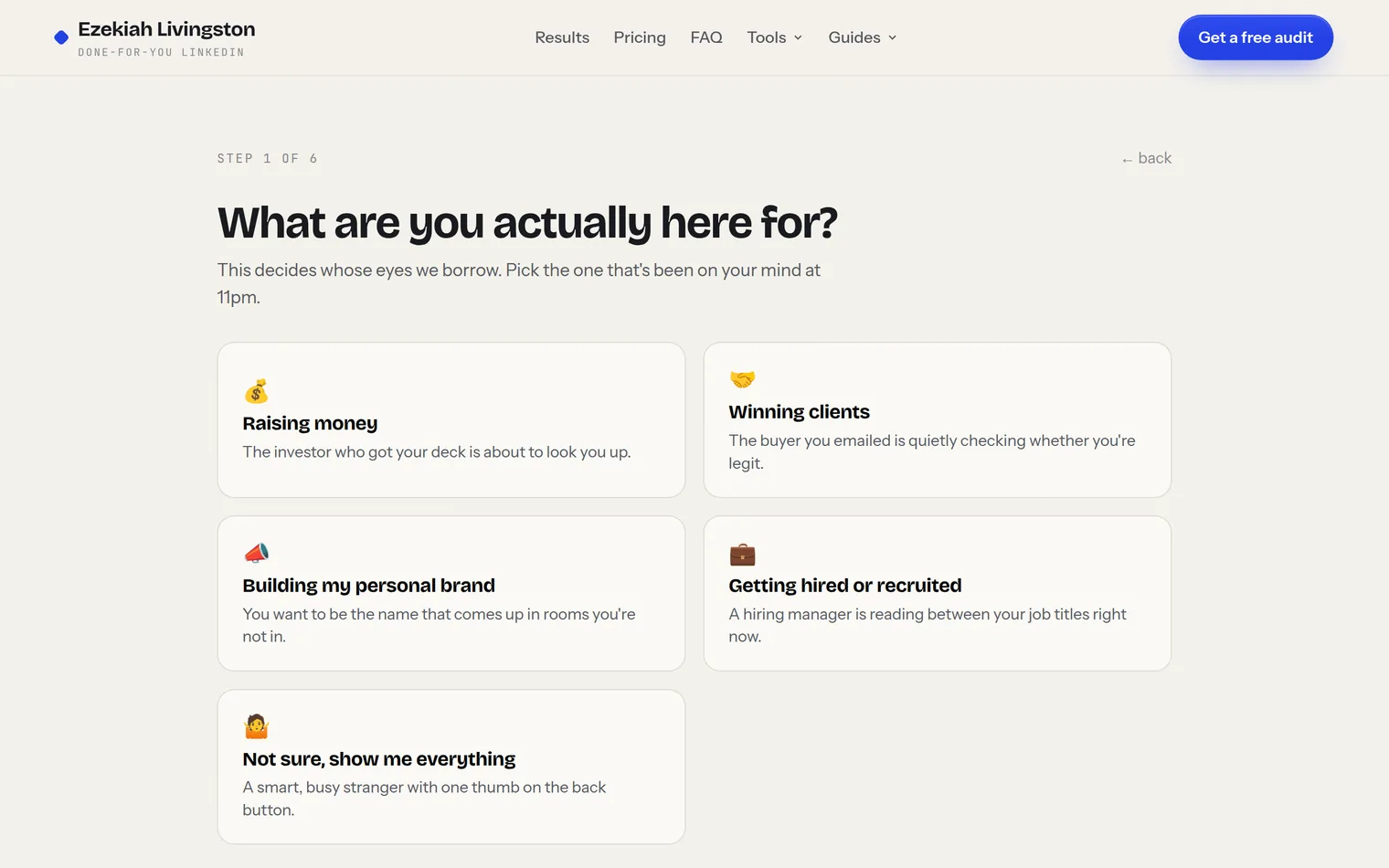The image size is (1389, 868).
Task: Choose the Winning clients card heading
Action: 799,412
